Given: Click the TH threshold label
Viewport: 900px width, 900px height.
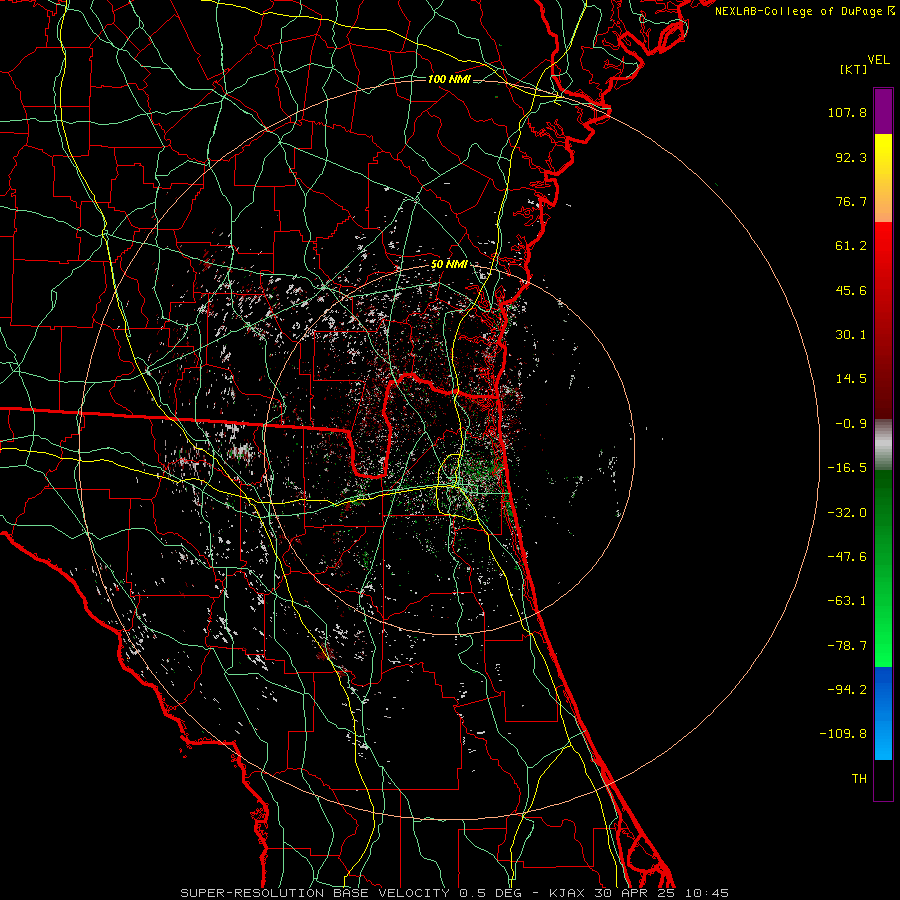Looking at the screenshot, I should coord(859,779).
